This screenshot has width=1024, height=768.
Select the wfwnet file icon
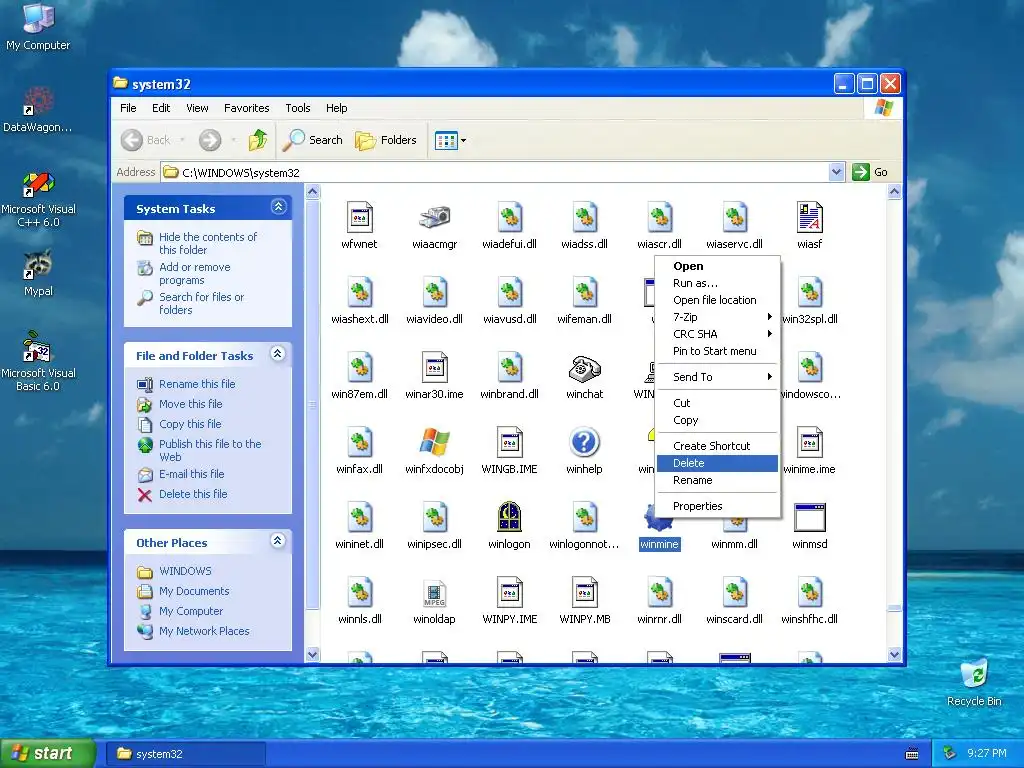pos(359,218)
